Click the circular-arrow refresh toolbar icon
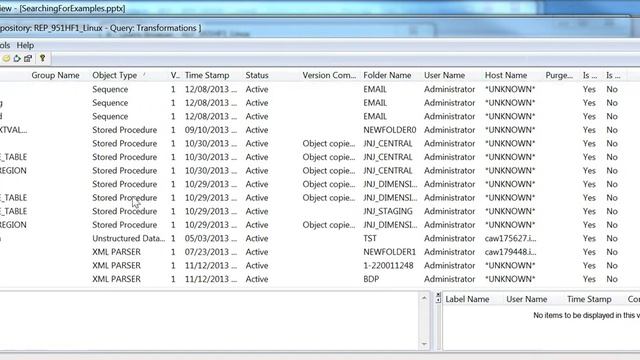Viewport: 640px width, 360px height. coord(17,59)
